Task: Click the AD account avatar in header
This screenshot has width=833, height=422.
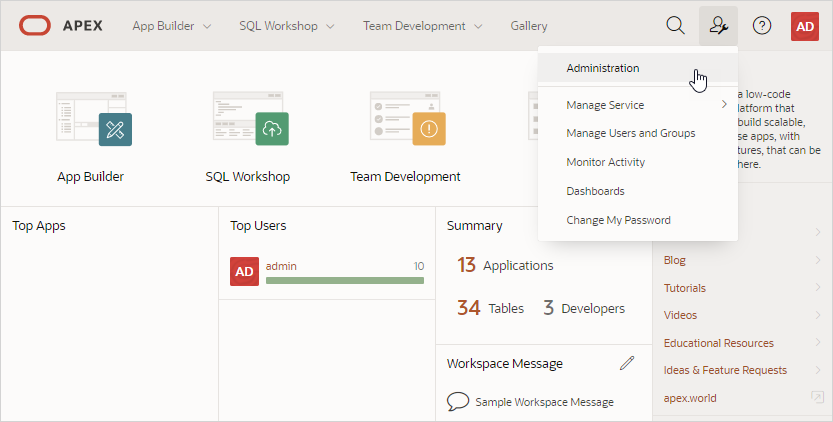Action: pyautogui.click(x=804, y=25)
